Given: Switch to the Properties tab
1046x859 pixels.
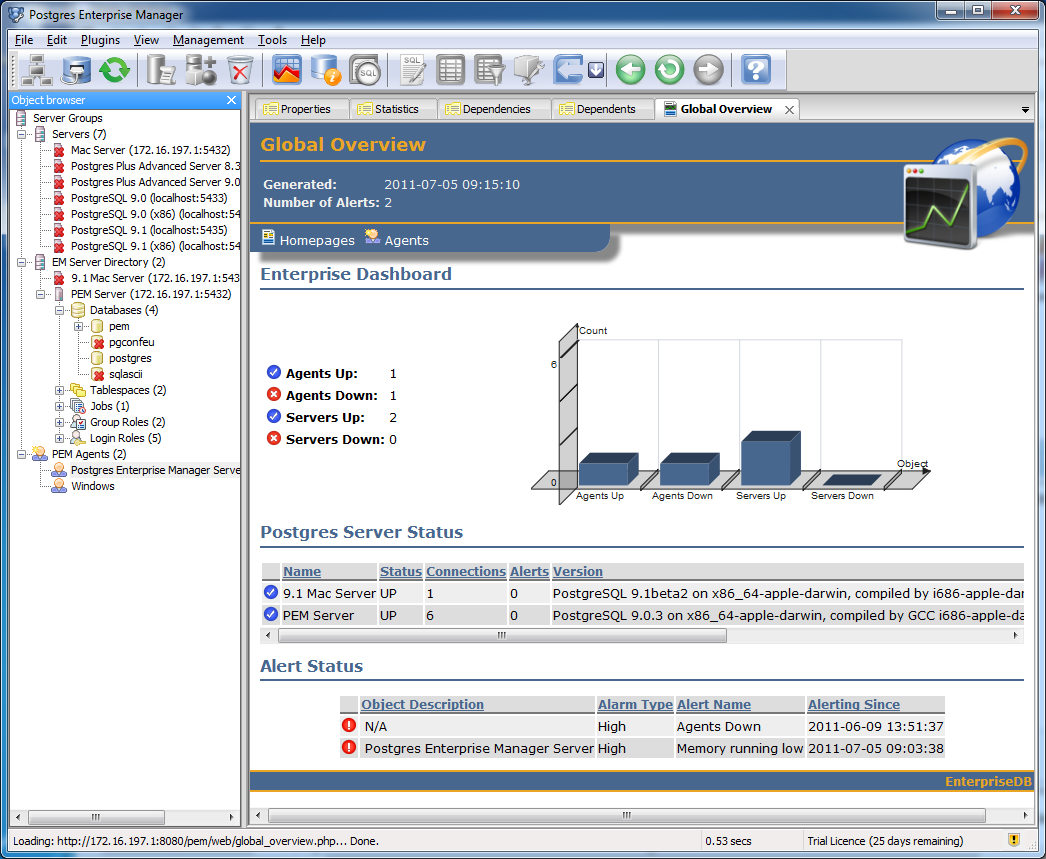Looking at the screenshot, I should [302, 109].
